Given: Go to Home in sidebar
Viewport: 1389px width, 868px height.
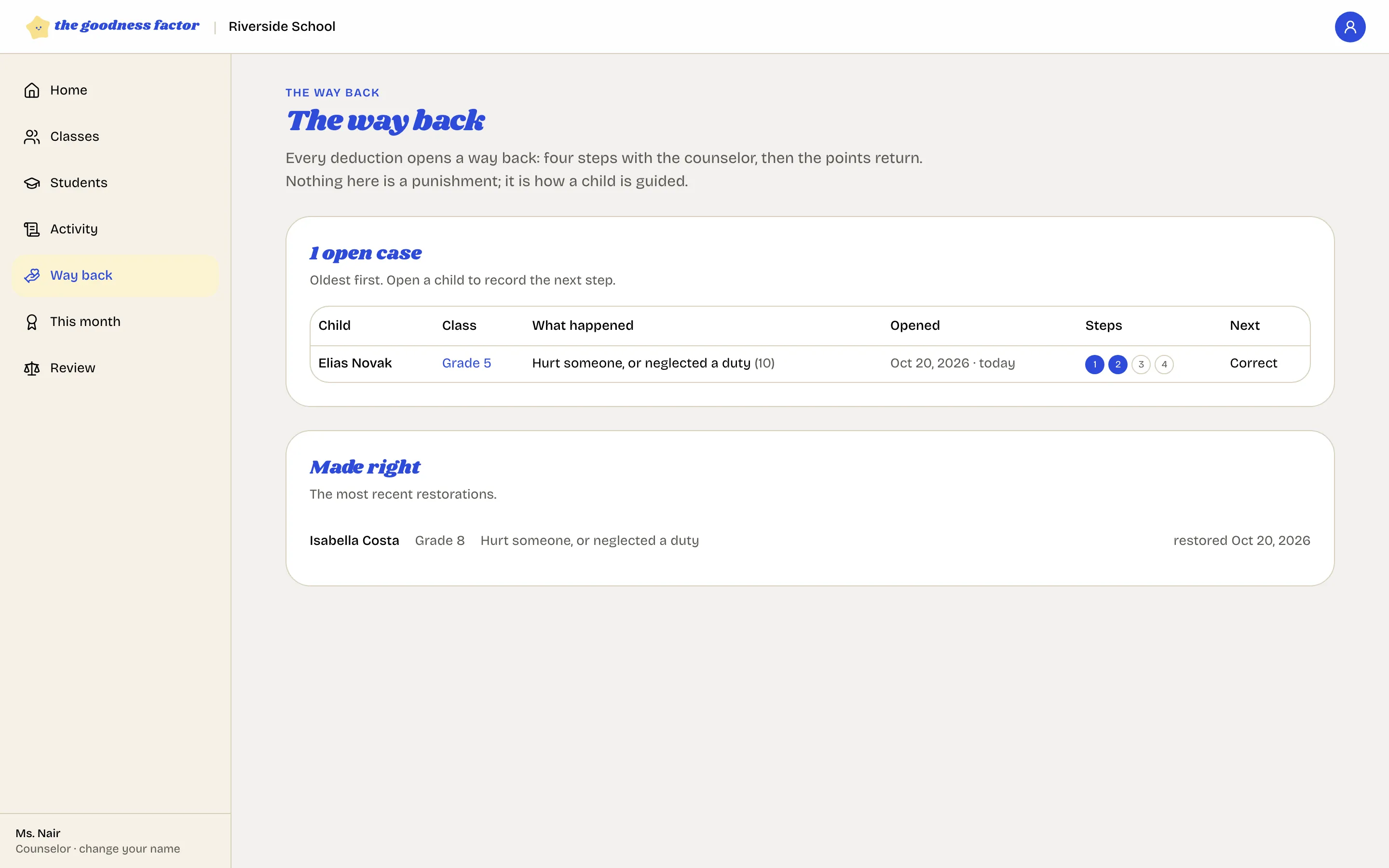Looking at the screenshot, I should 115,90.
